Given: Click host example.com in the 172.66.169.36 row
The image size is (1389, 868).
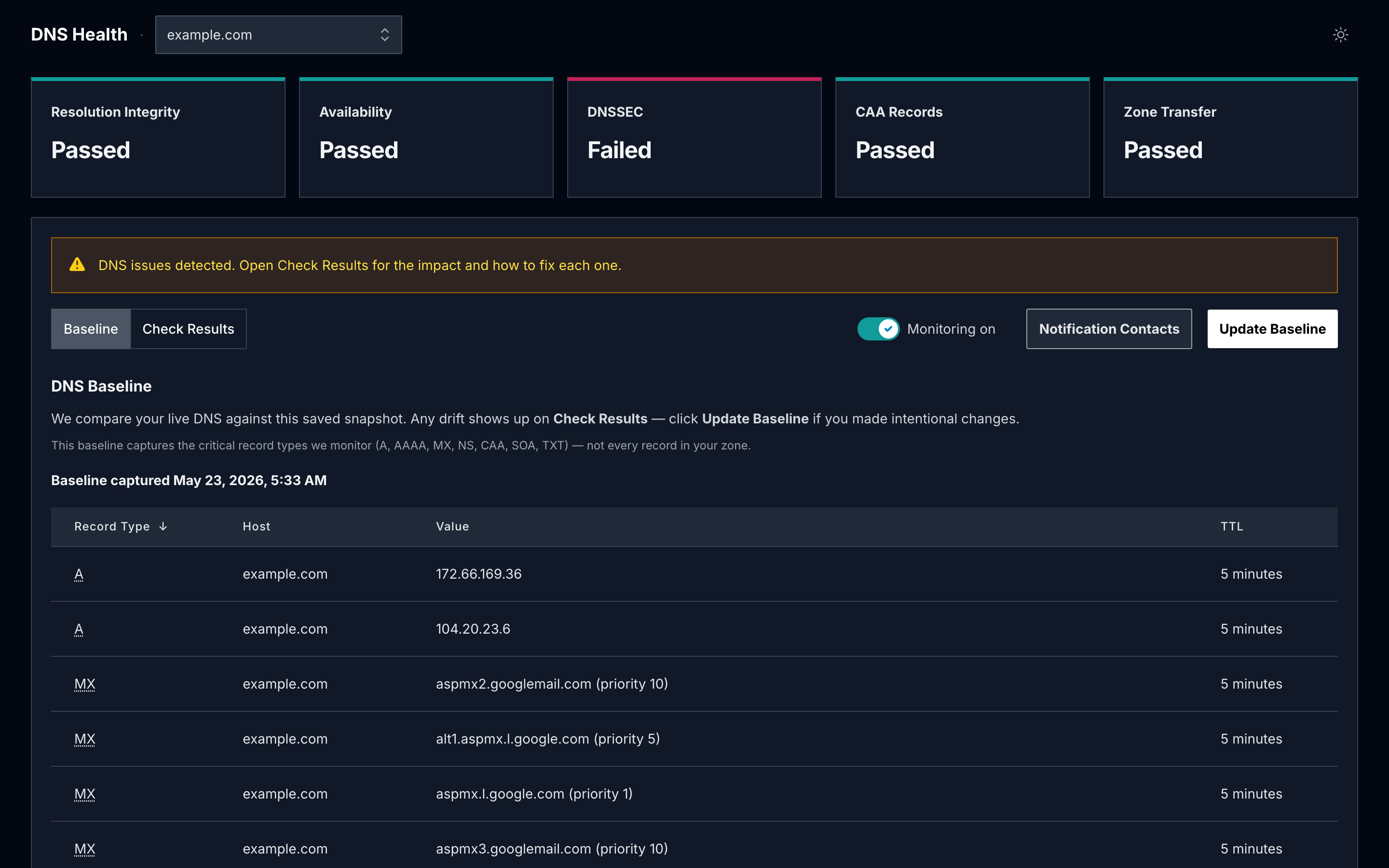Looking at the screenshot, I should 285,574.
